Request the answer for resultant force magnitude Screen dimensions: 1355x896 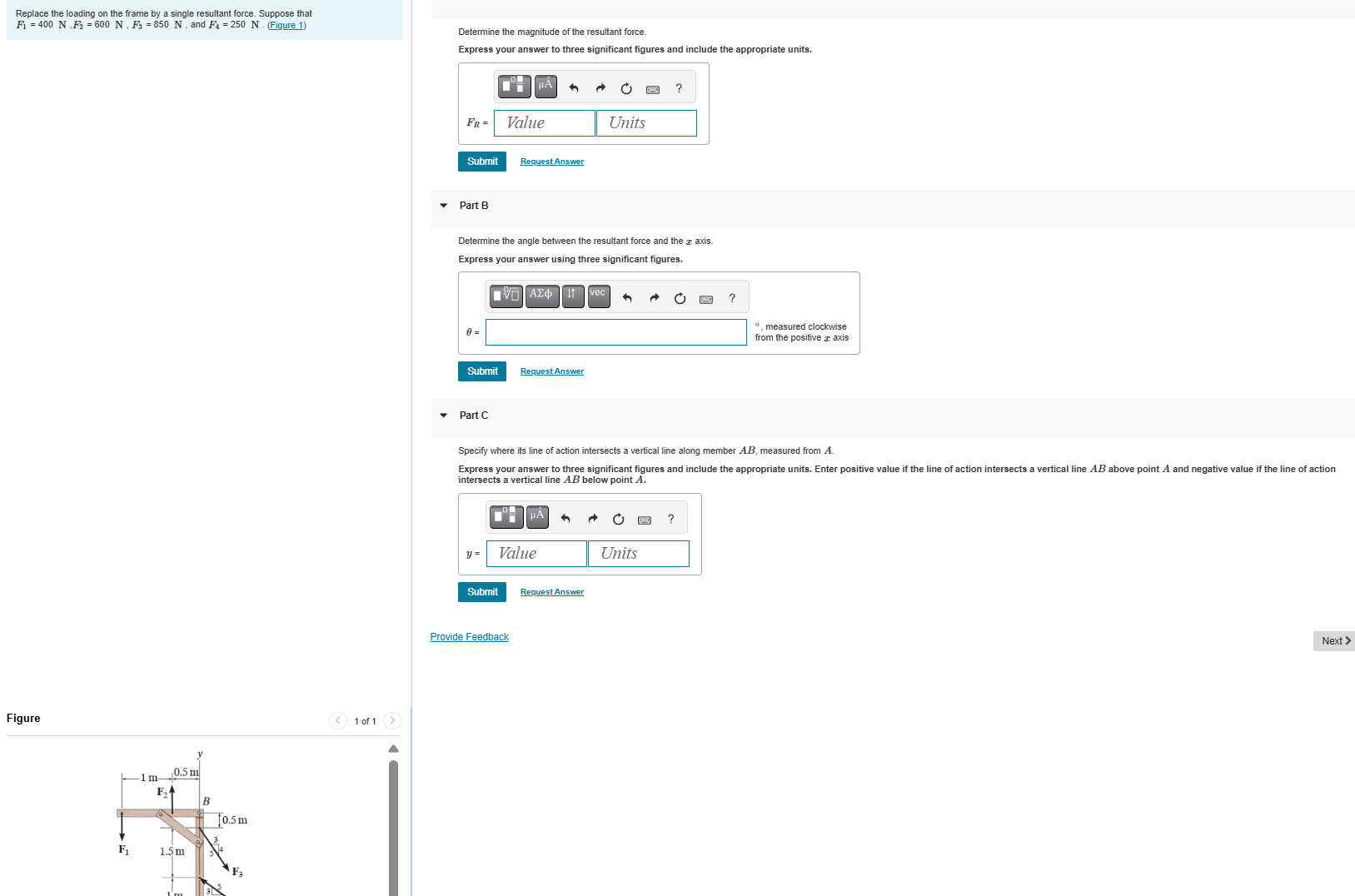pyautogui.click(x=552, y=162)
